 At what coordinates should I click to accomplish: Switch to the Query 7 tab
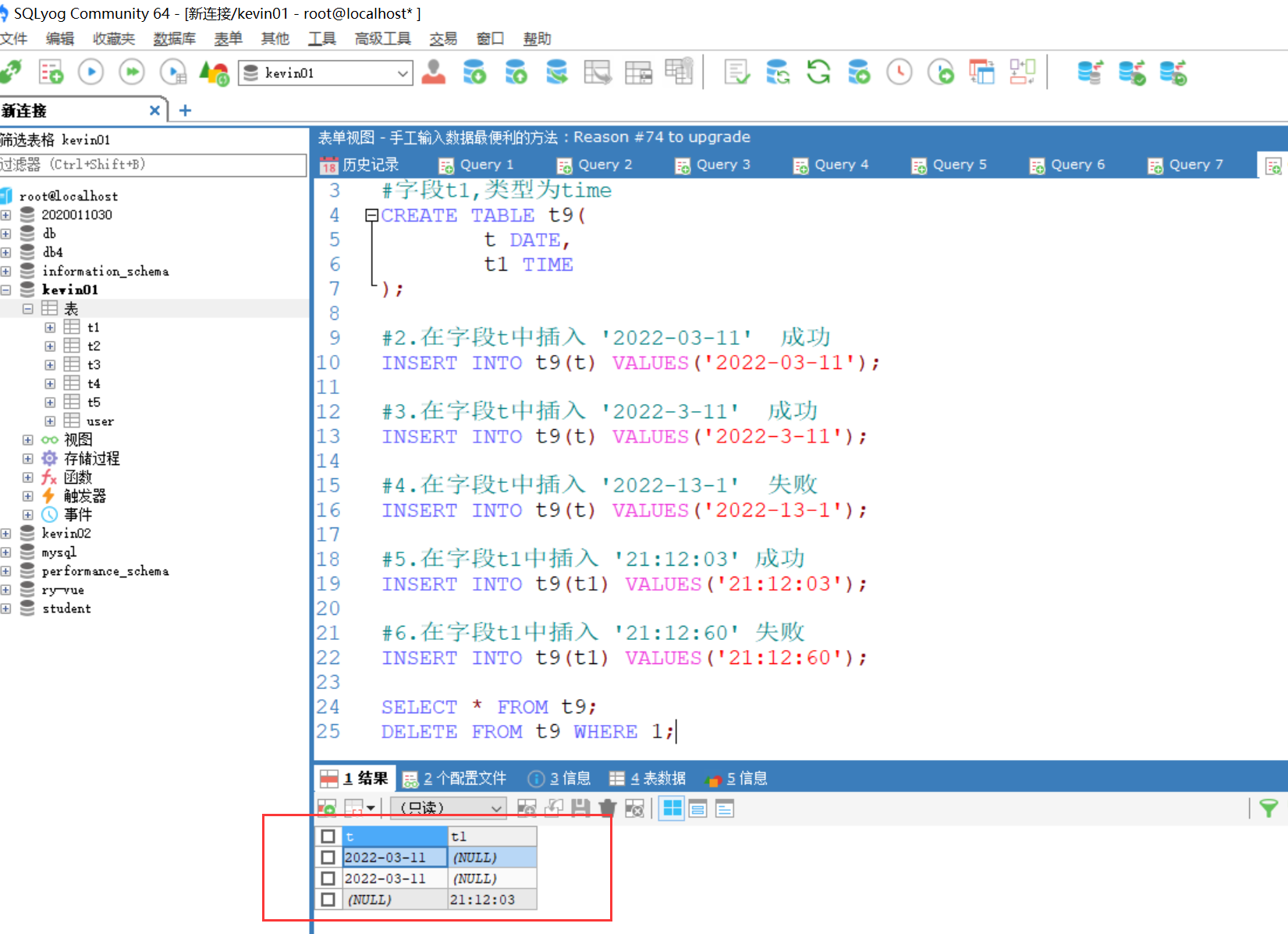pos(1187,165)
